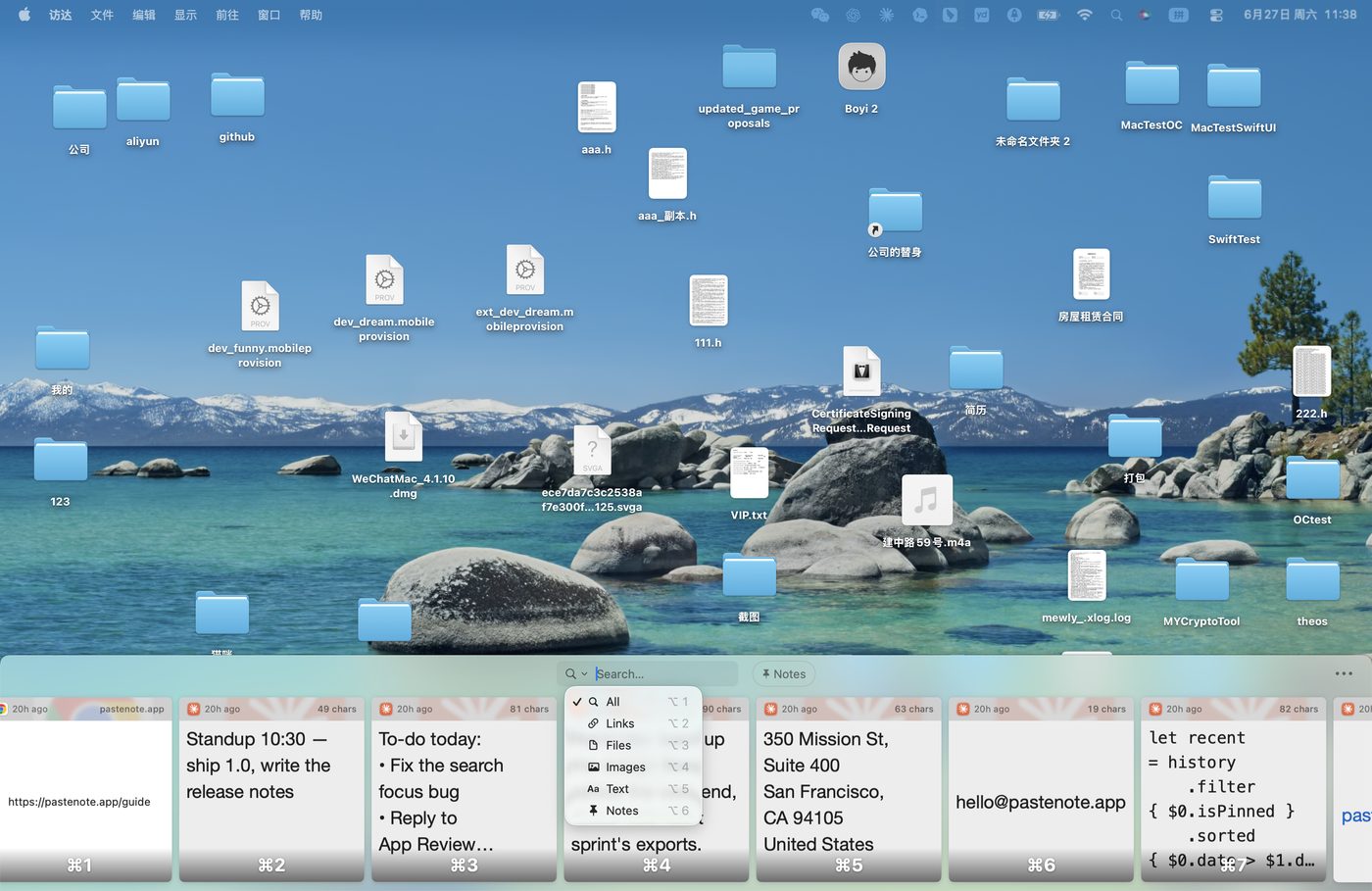Open the Wi-Fi status menu
Viewport: 1372px width, 891px height.
pos(1084,15)
